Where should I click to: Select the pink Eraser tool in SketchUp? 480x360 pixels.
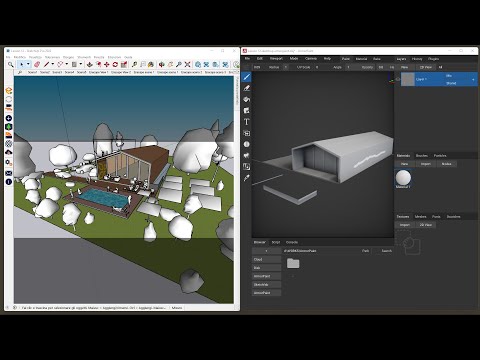[x=37, y=64]
